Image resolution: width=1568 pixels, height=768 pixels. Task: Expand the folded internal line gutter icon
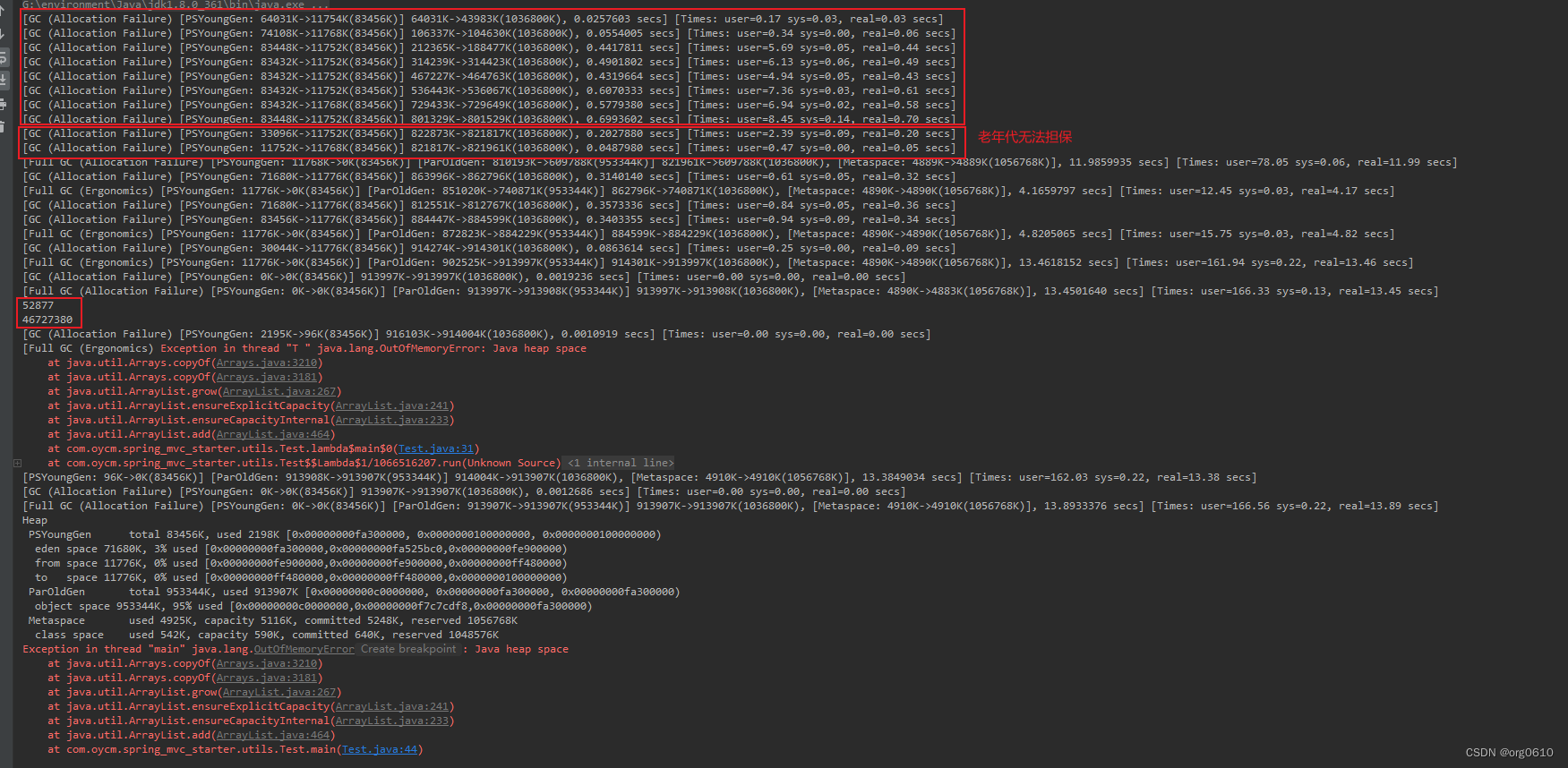coord(17,463)
